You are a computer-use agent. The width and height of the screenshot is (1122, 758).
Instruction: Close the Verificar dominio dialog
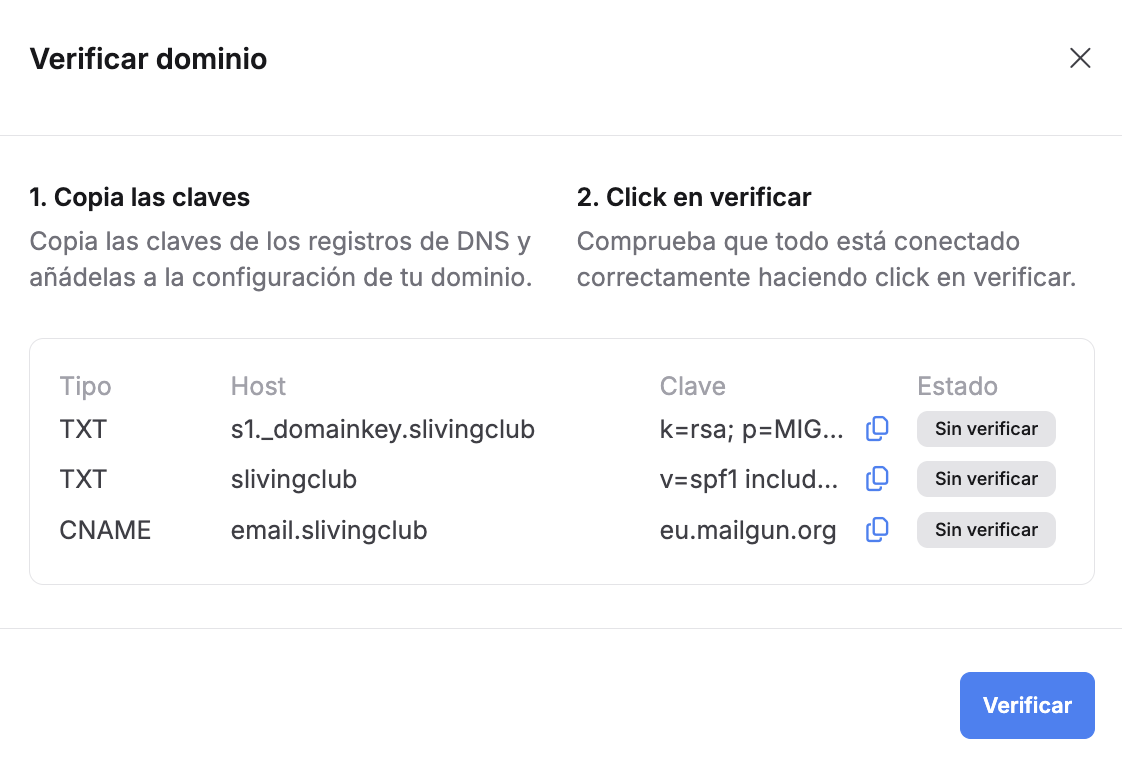(1080, 58)
